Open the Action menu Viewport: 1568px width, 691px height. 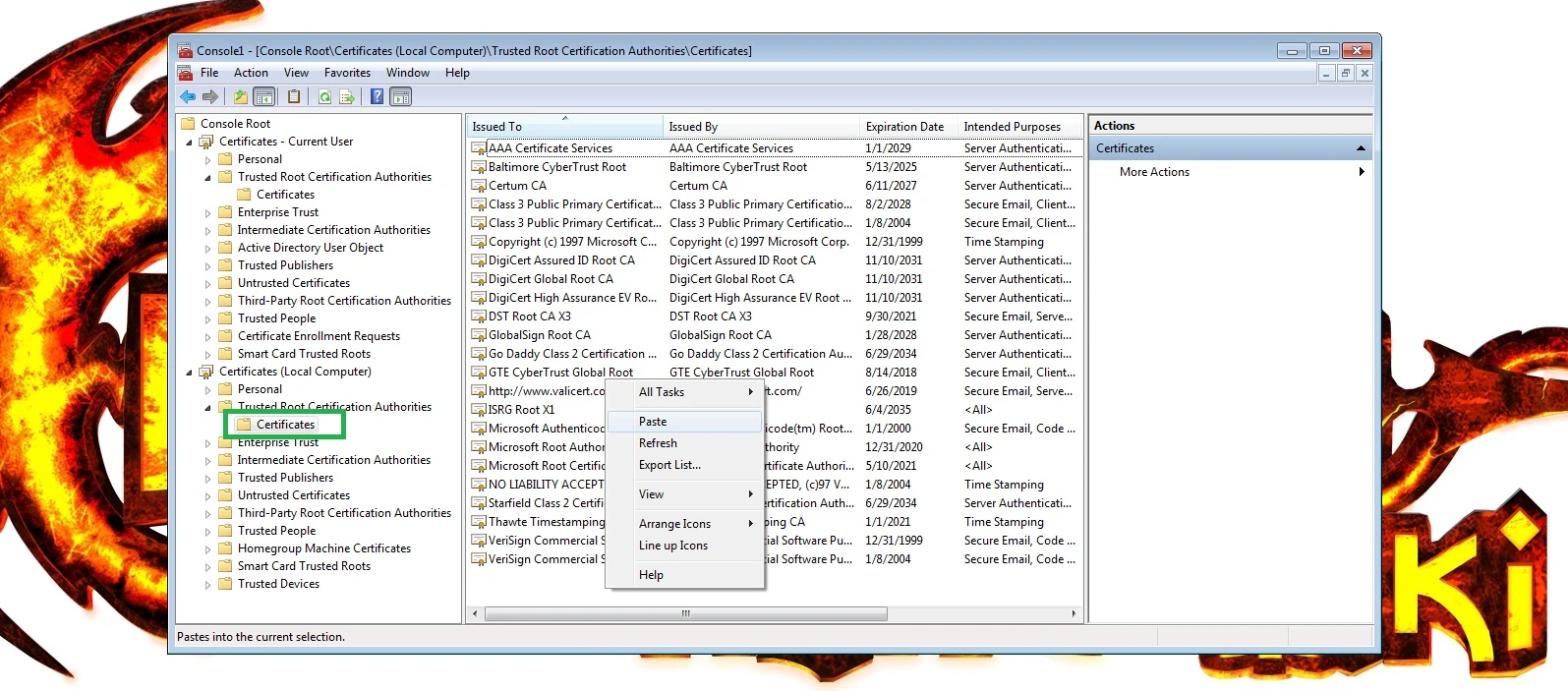pos(251,73)
